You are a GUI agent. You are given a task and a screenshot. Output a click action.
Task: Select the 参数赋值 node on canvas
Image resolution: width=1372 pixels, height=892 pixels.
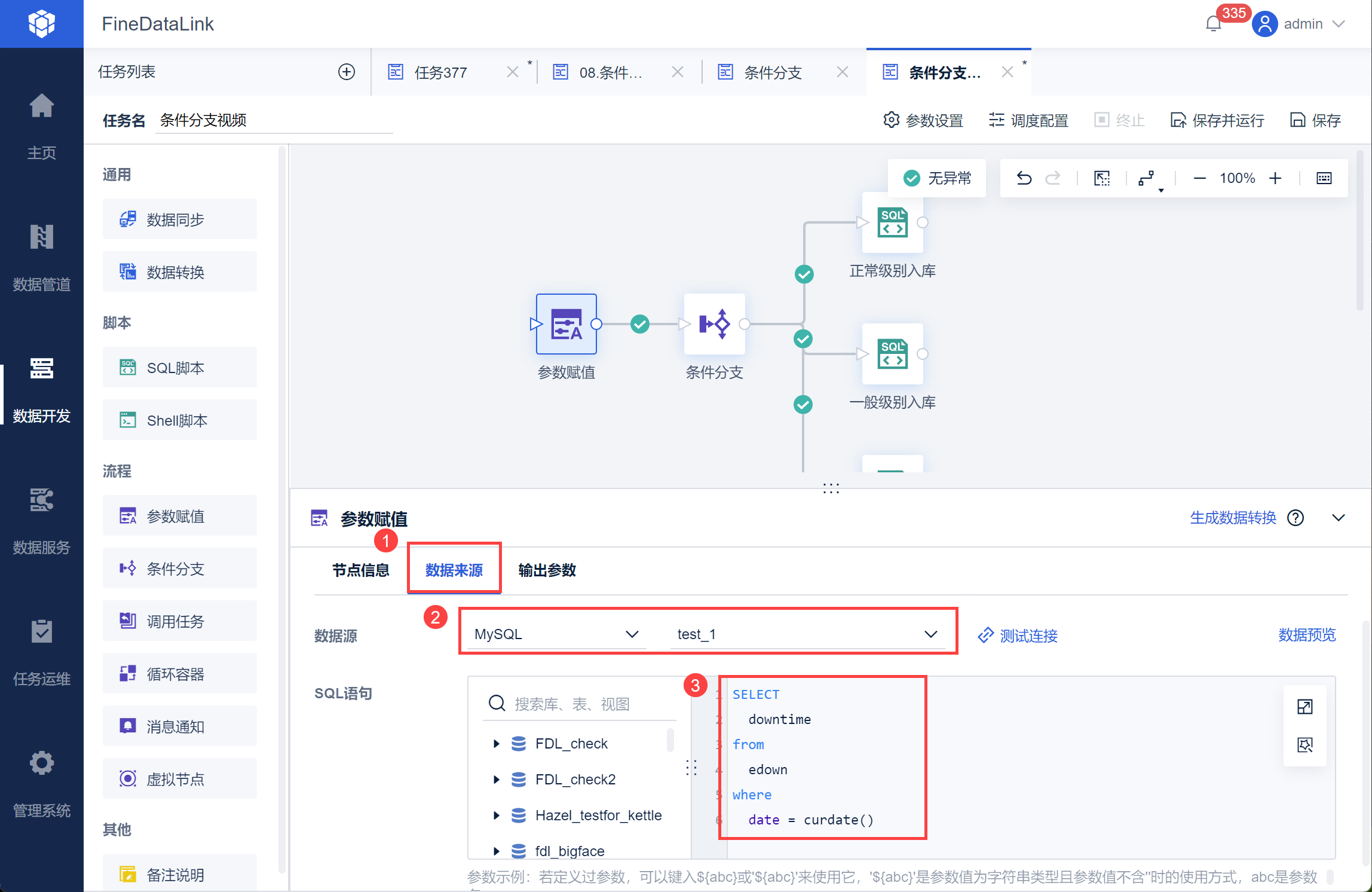coord(566,325)
